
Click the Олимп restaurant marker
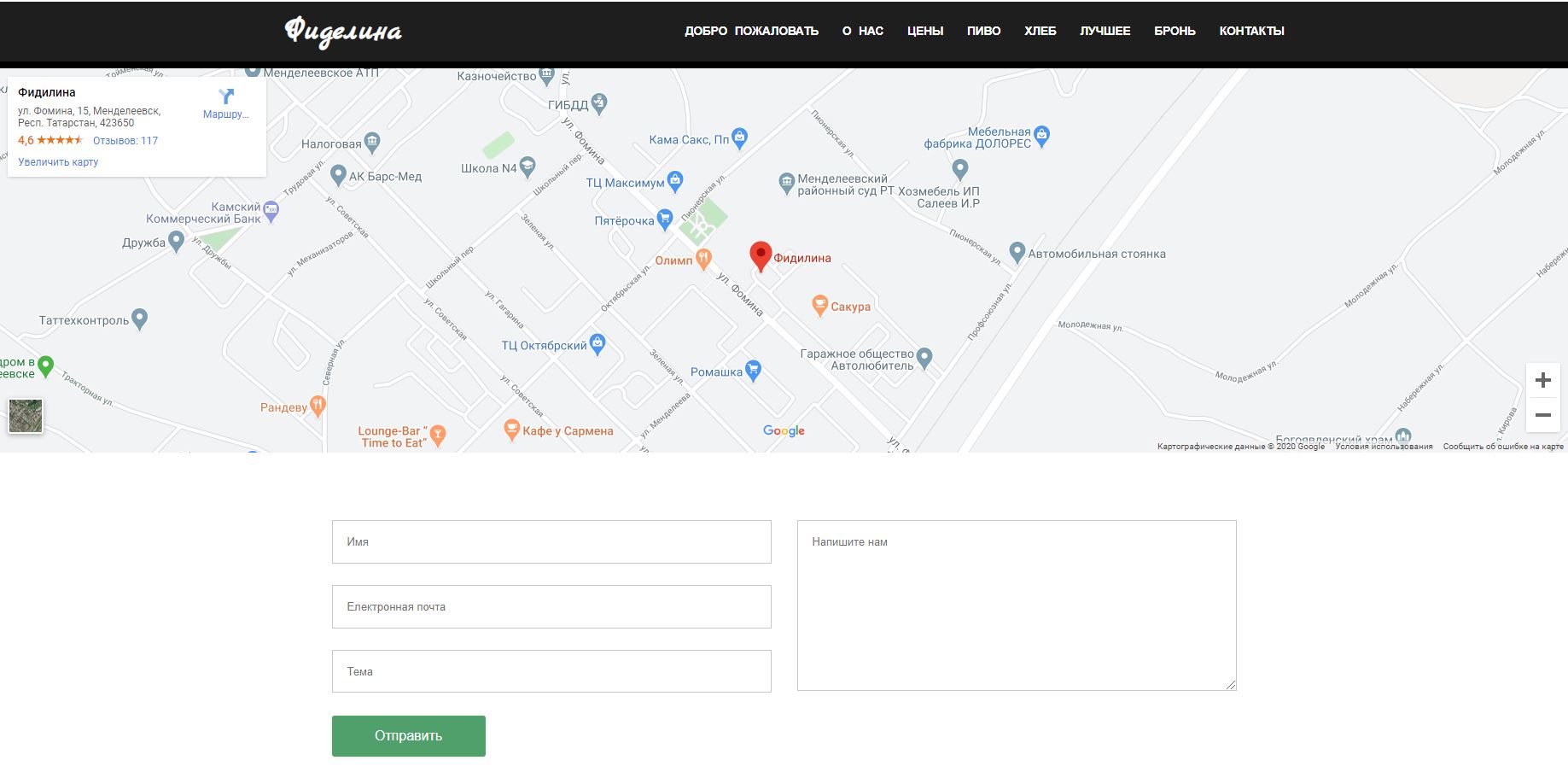703,260
